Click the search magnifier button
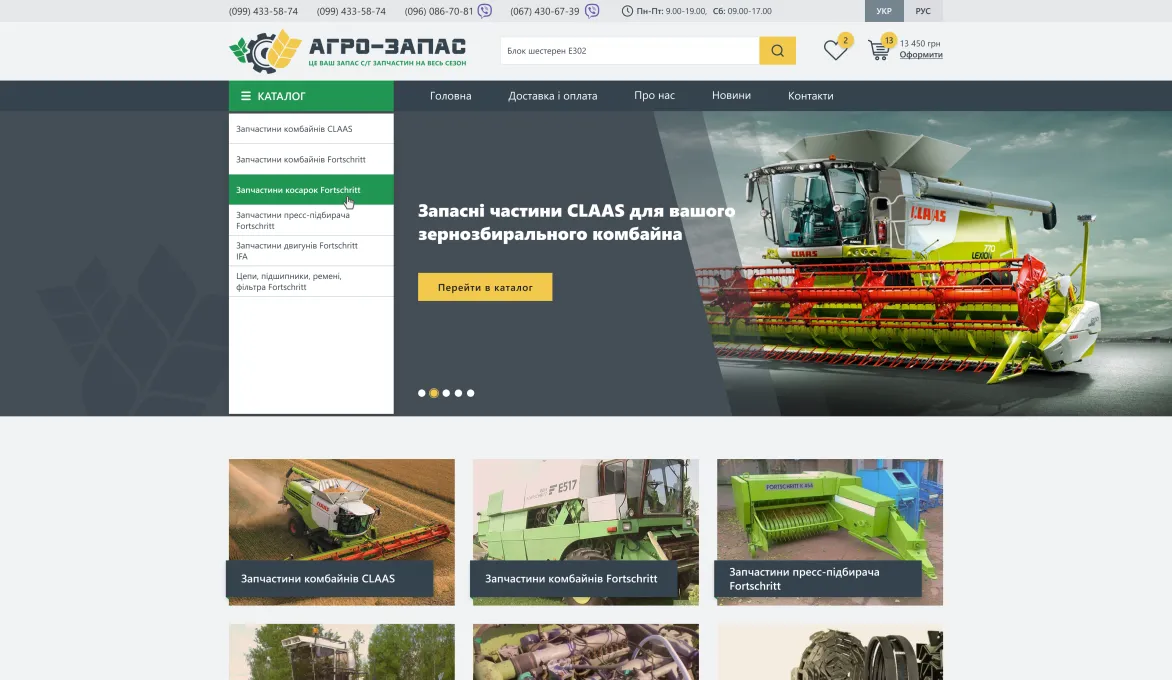 click(777, 51)
